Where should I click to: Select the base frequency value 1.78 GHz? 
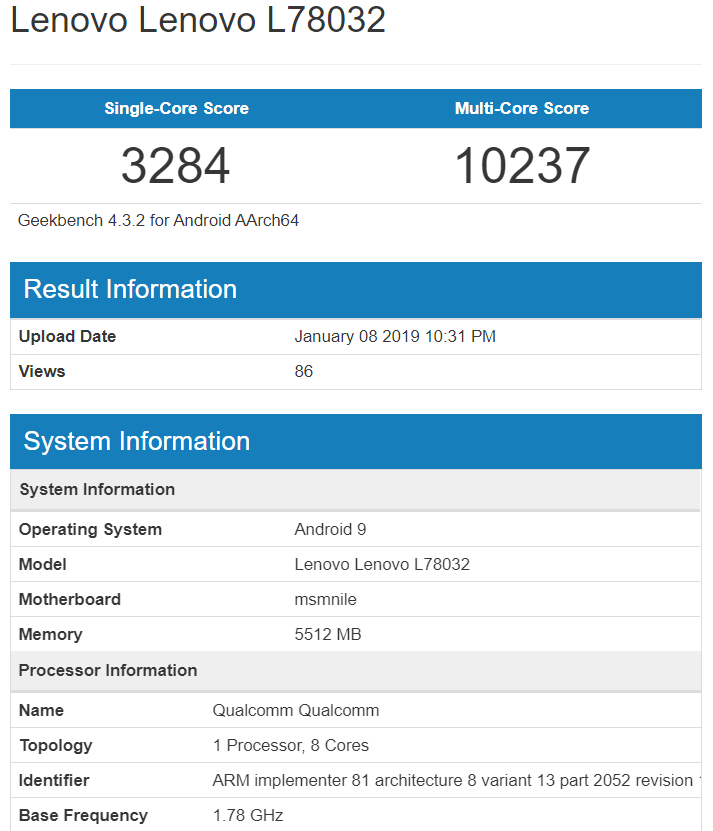[x=248, y=816]
